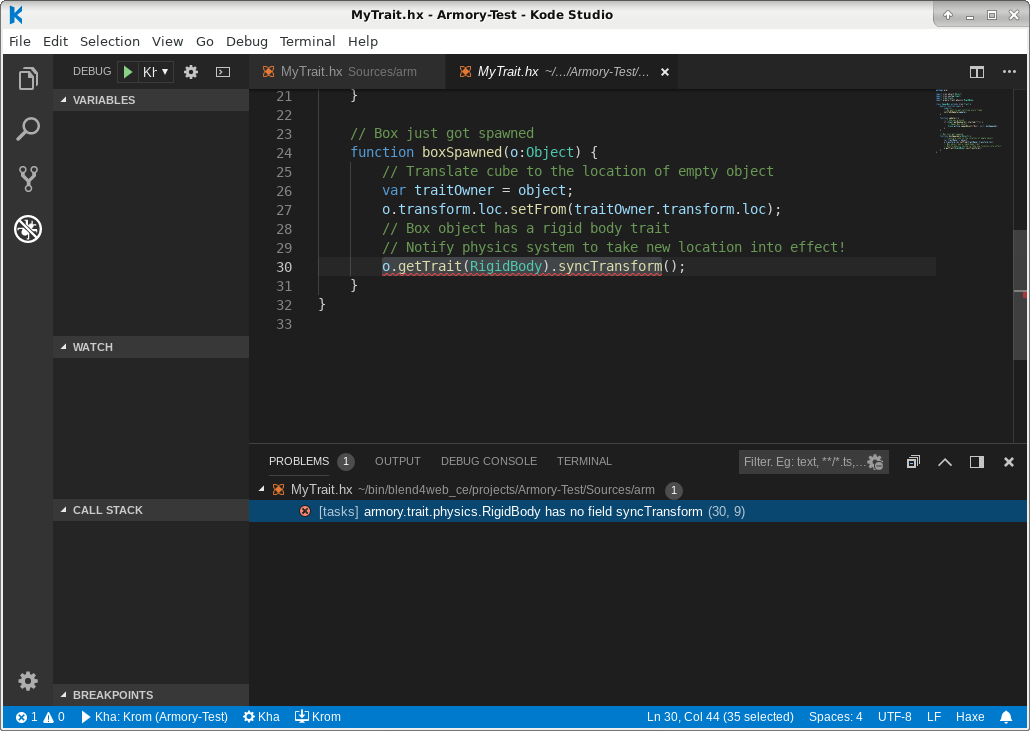Image resolution: width=1030 pixels, height=731 pixels.
Task: Open debug configuration settings gear
Action: click(x=189, y=71)
